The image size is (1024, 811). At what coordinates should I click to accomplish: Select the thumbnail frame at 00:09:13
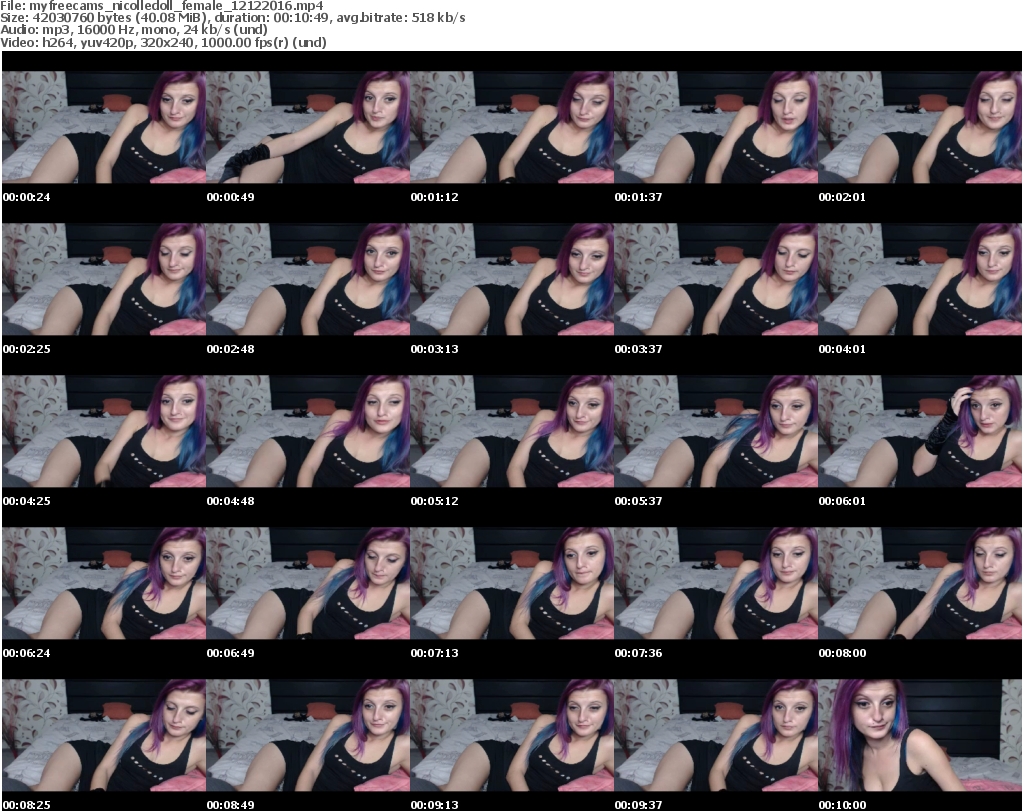pyautogui.click(x=512, y=735)
